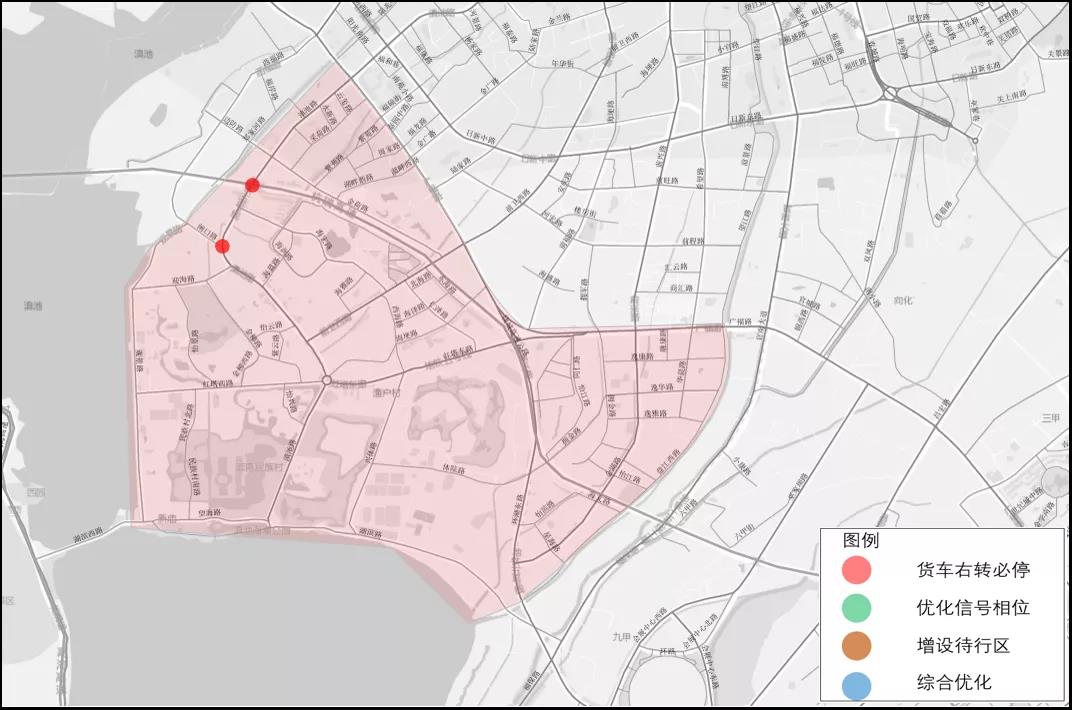1072x710 pixels.
Task: Select the 货车右转必停 legend label
Action: click(973, 570)
